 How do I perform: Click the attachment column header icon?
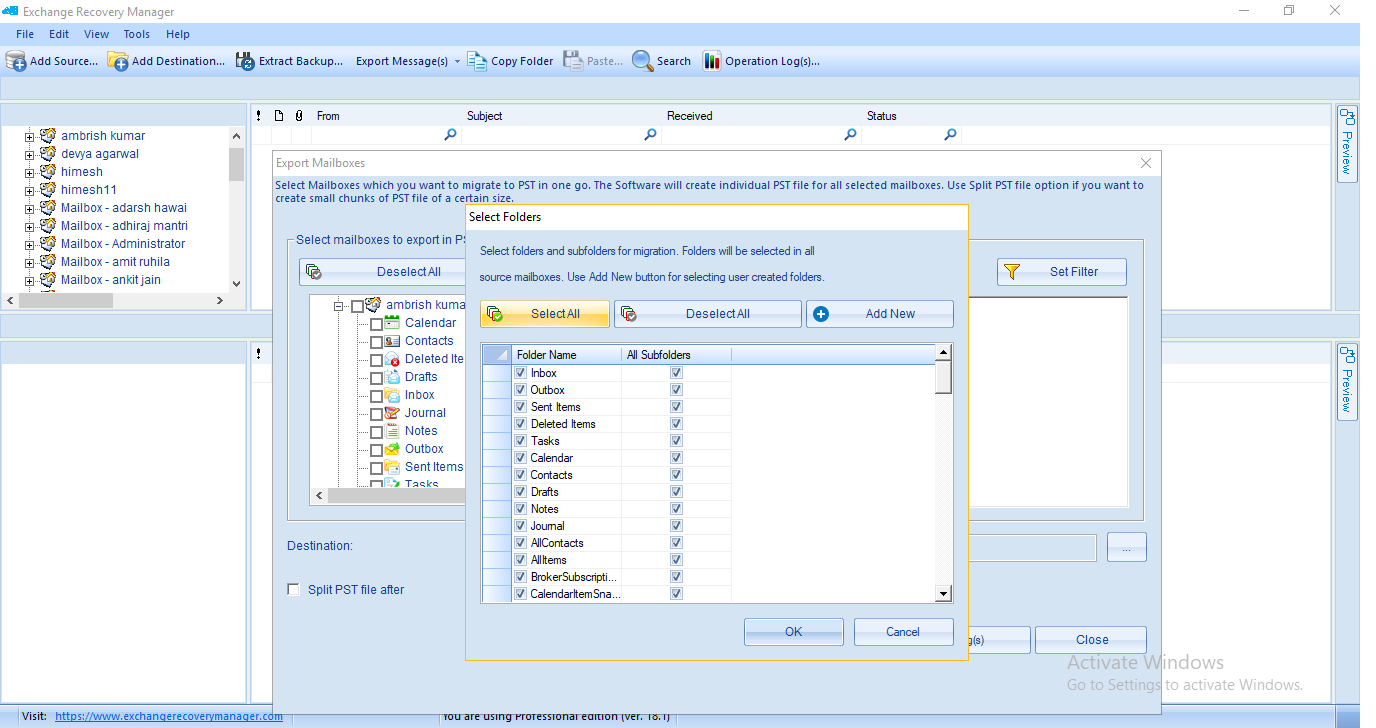pos(298,116)
